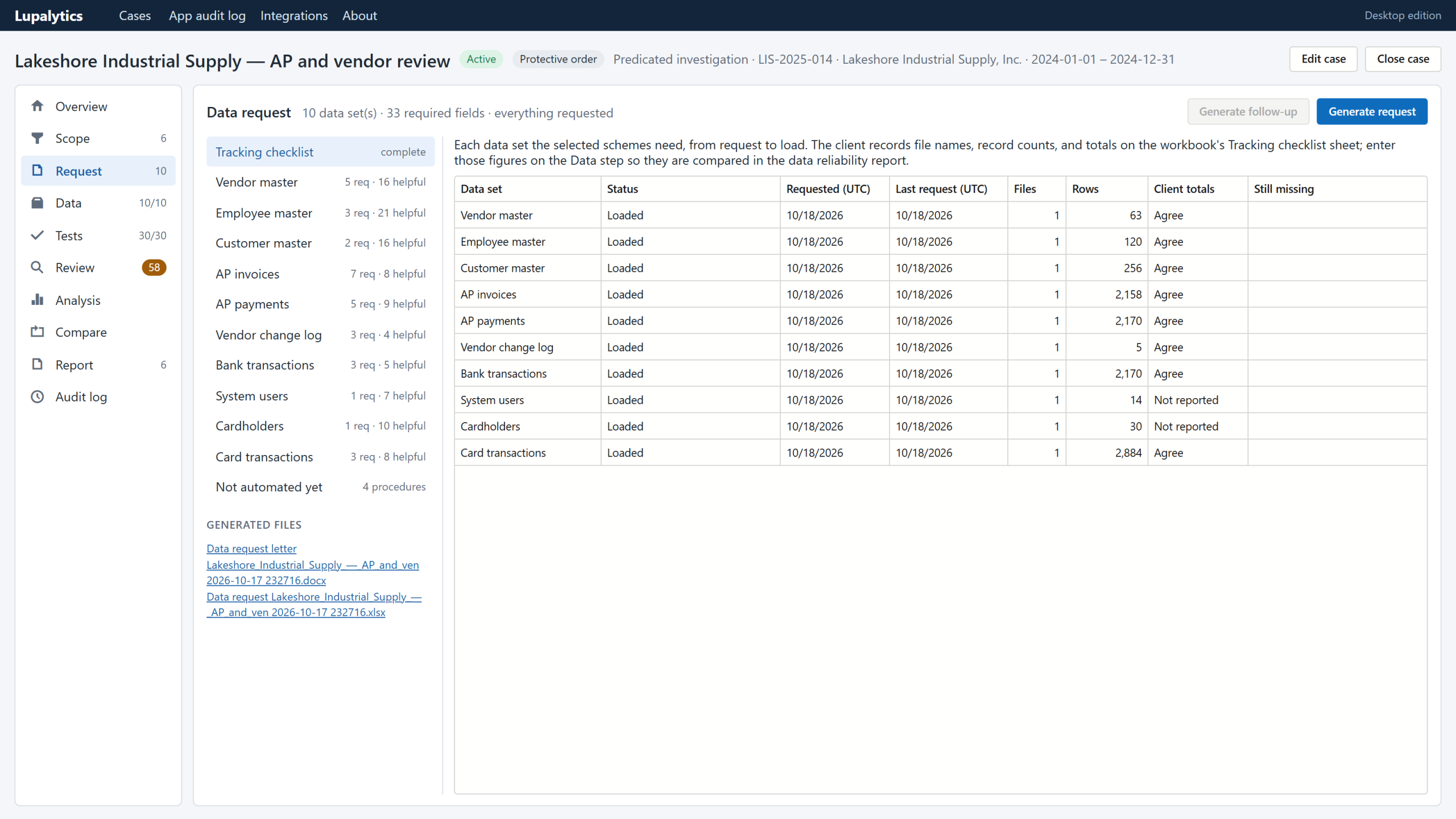This screenshot has width=1456, height=819.
Task: Click the Active status badge
Action: 481,59
